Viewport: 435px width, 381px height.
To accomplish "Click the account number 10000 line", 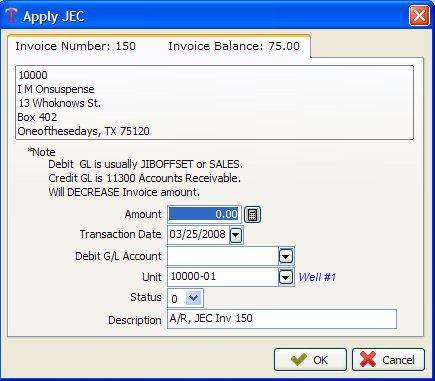I will [x=33, y=75].
